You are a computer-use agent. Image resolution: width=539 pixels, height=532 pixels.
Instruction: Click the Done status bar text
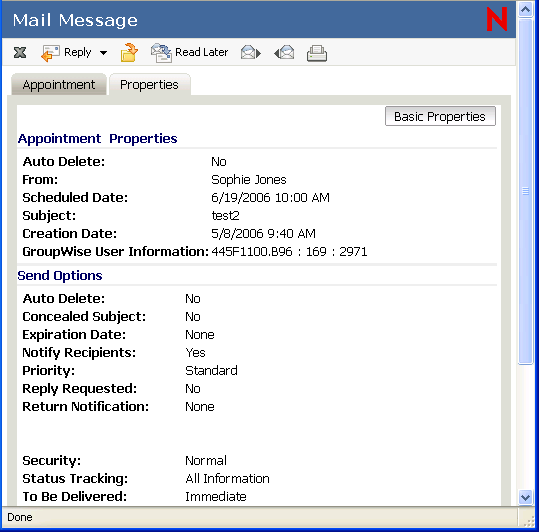point(20,517)
